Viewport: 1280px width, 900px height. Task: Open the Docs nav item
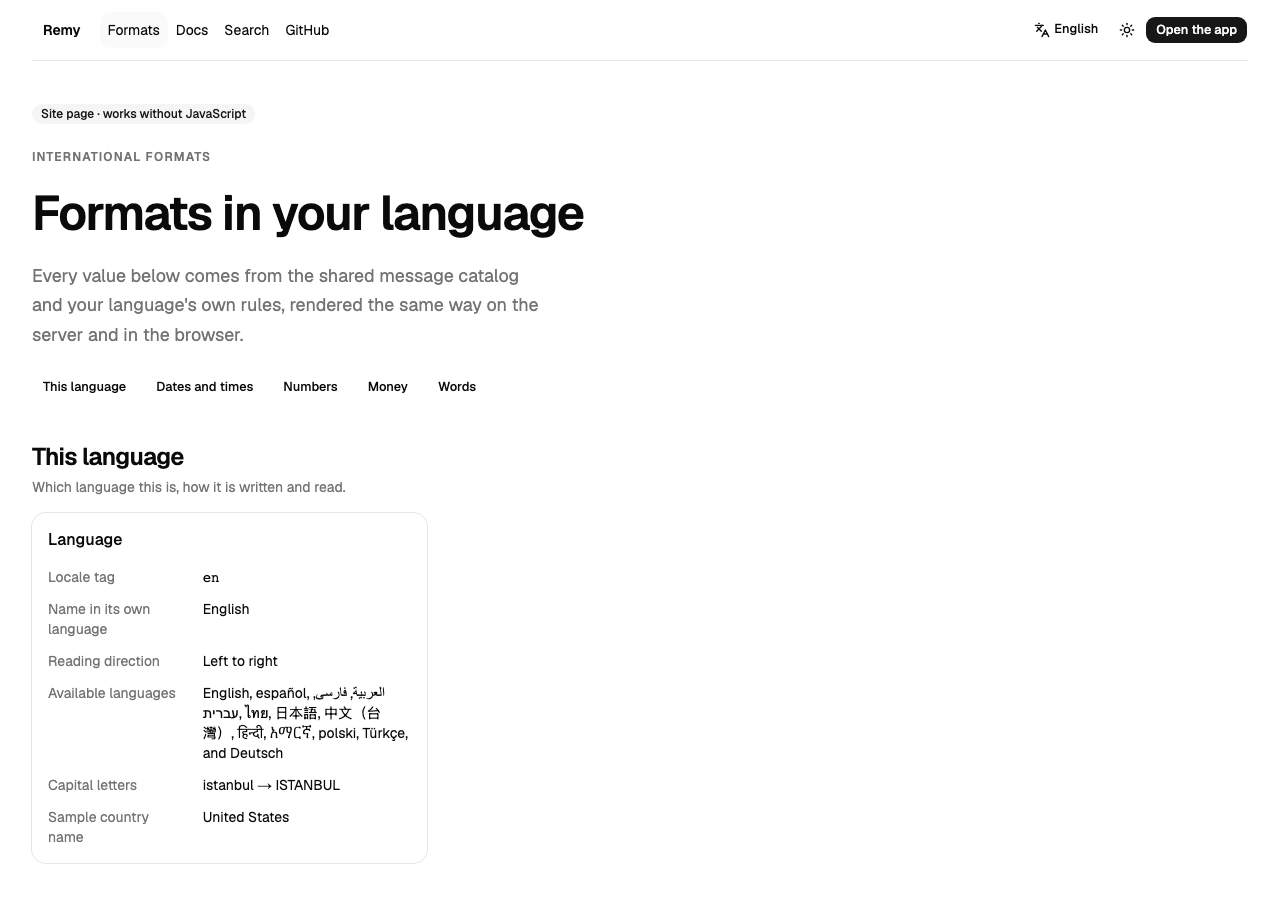click(192, 30)
